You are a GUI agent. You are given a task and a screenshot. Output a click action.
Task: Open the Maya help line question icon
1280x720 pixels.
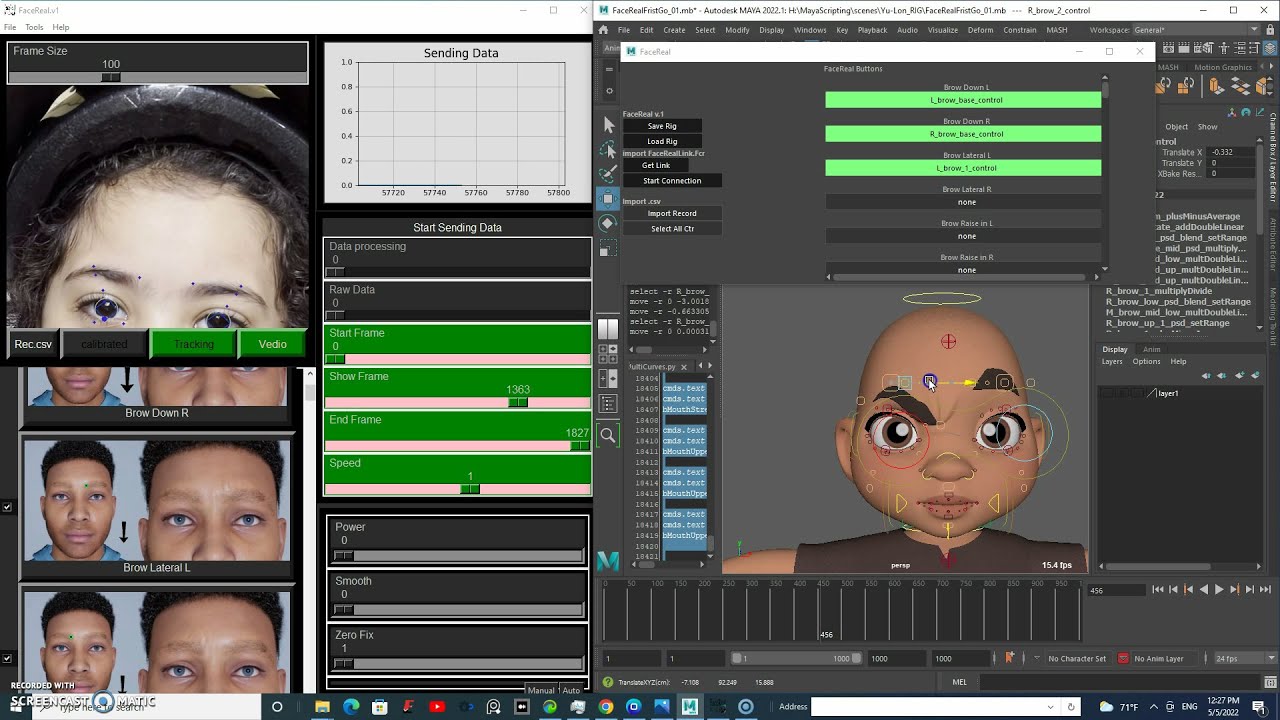click(x=607, y=682)
